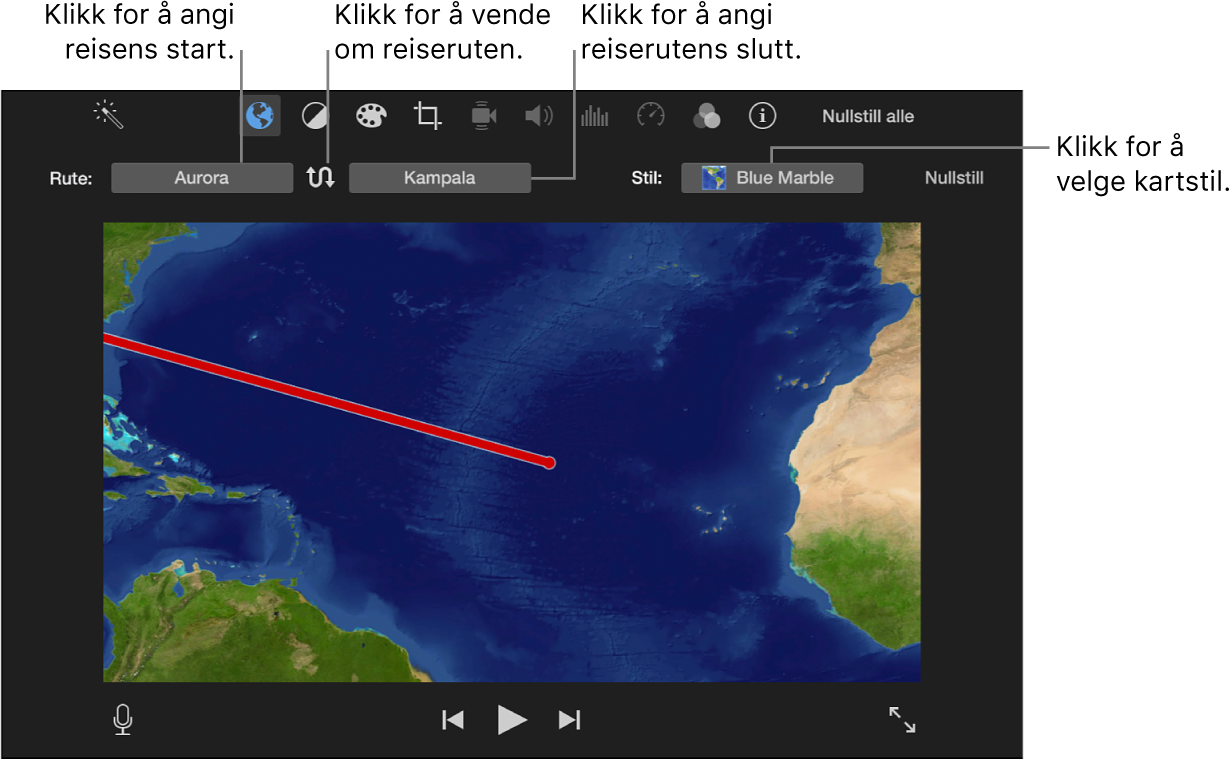The height and width of the screenshot is (761, 1232).
Task: Open noise reduction equalizer icon
Action: pos(594,116)
